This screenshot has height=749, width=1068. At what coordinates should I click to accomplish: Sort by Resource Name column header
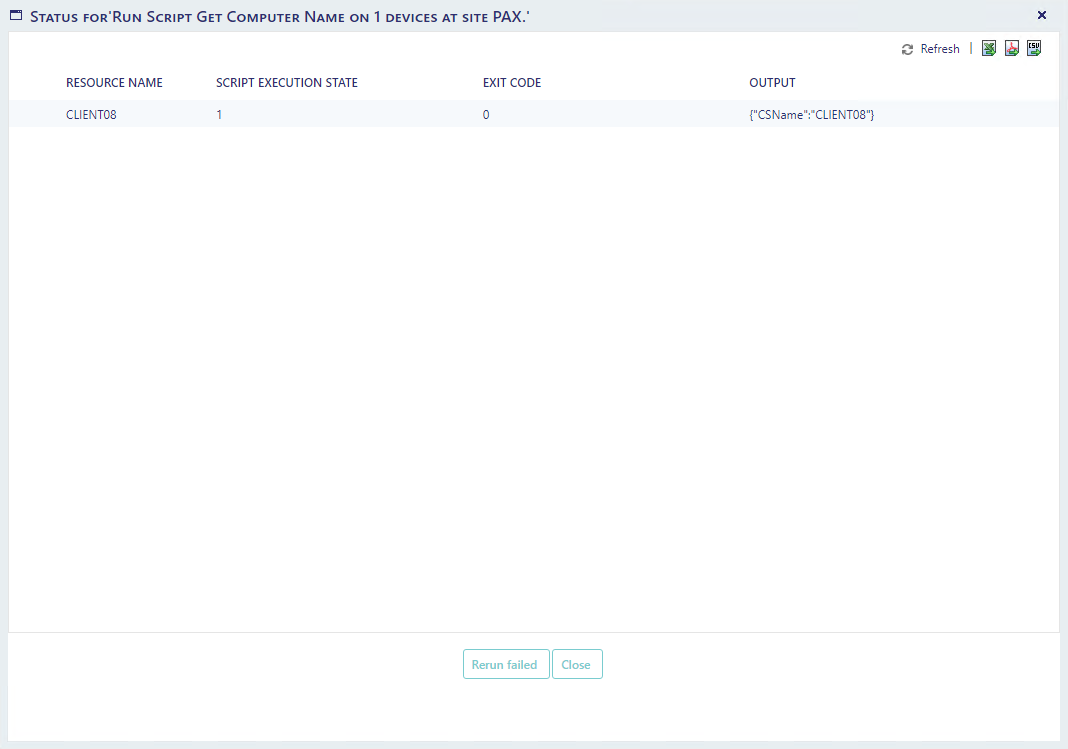point(114,83)
